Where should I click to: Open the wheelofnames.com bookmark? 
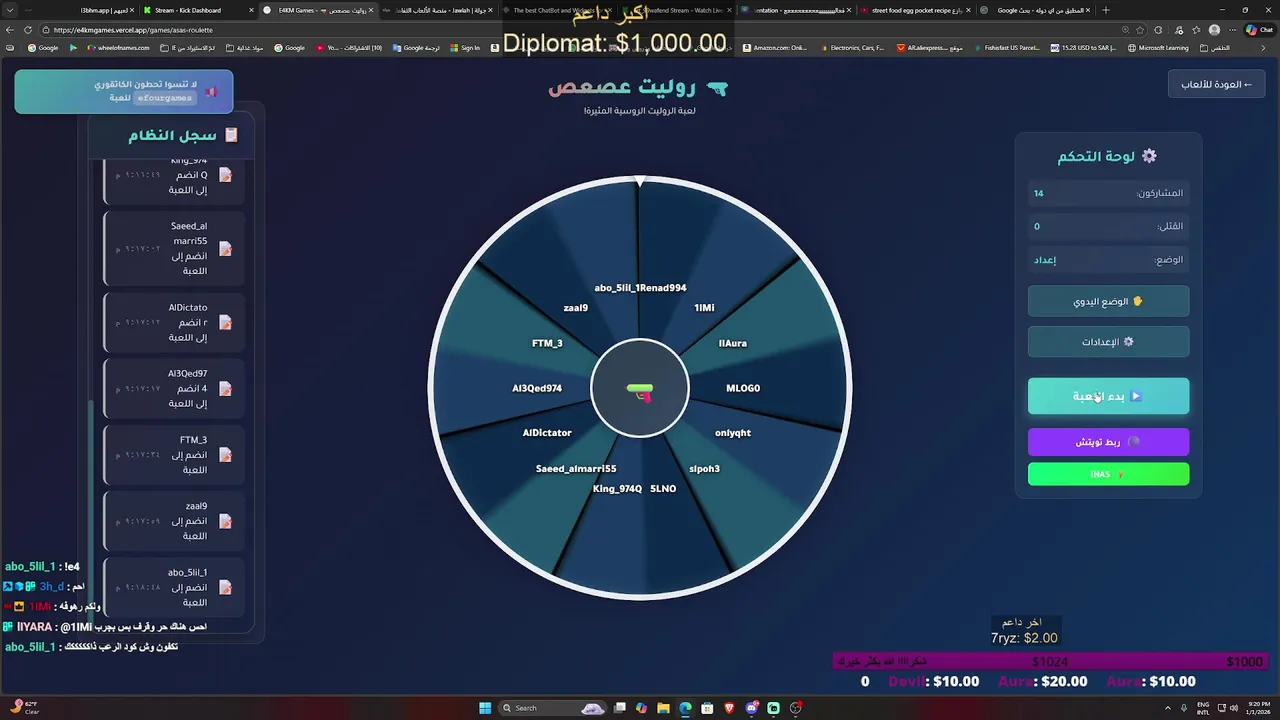118,48
